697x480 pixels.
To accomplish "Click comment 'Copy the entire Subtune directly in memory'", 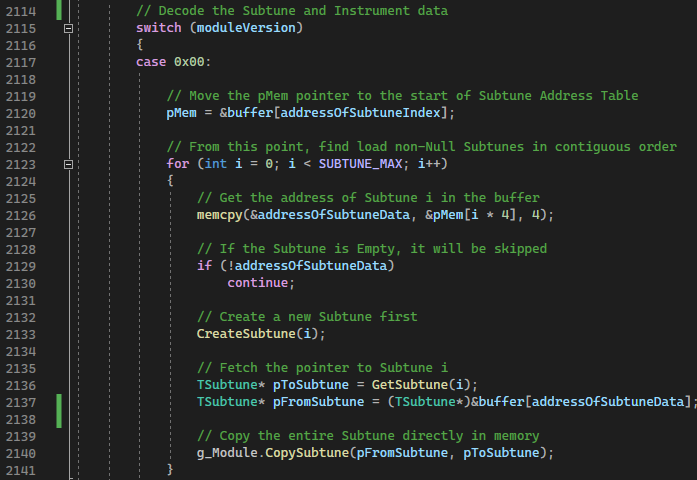I will (368, 436).
